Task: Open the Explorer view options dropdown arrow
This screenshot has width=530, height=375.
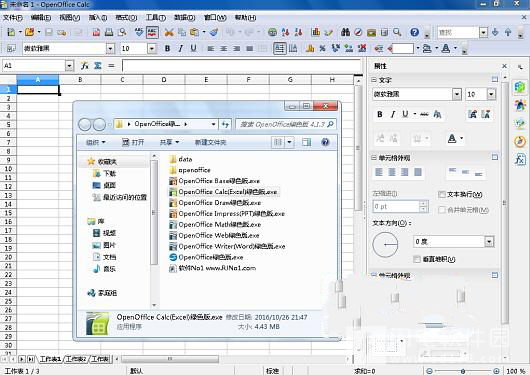Action: pyautogui.click(x=289, y=142)
